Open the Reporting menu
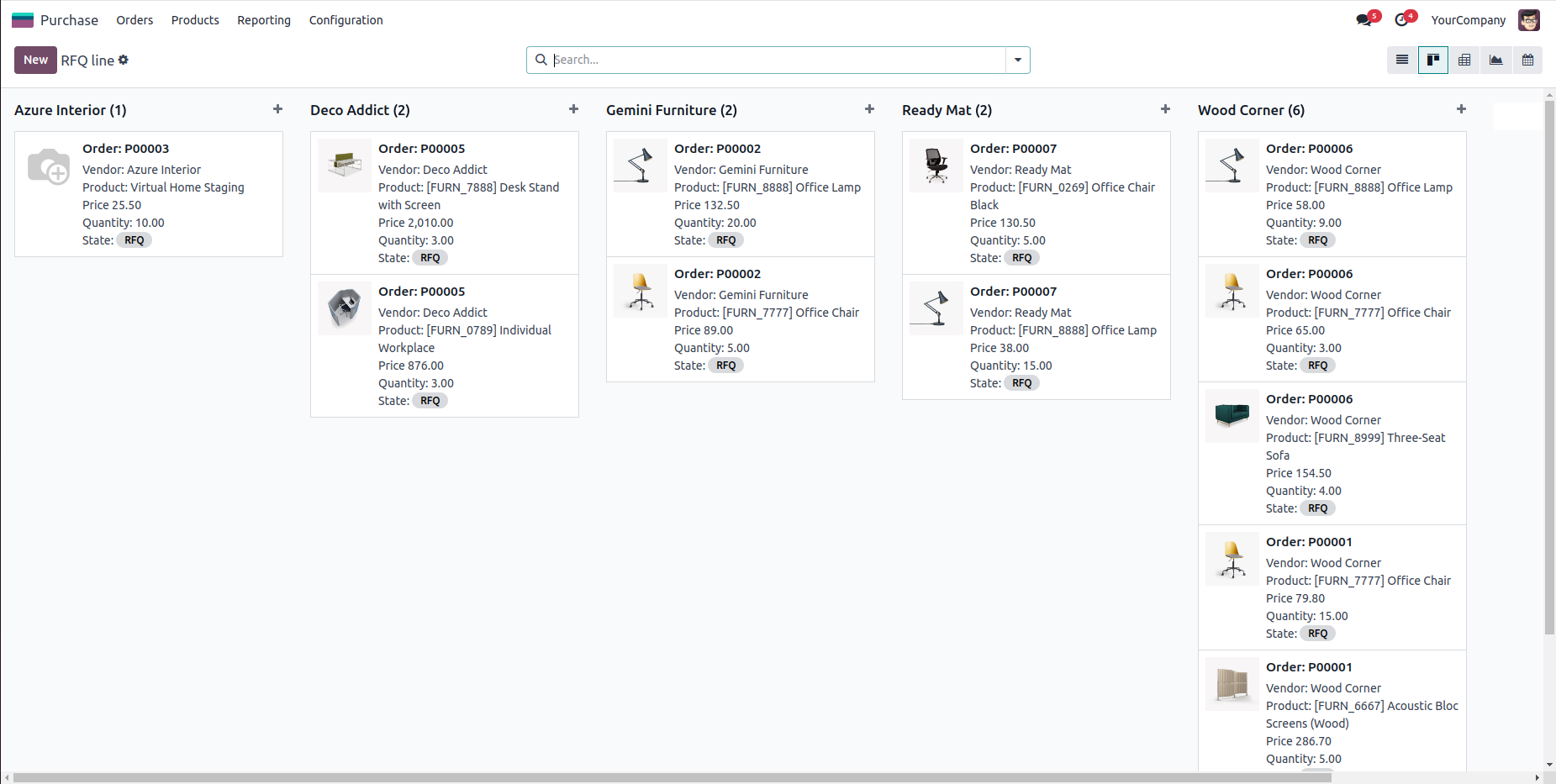Screen dimensions: 1556x784 pos(263,20)
